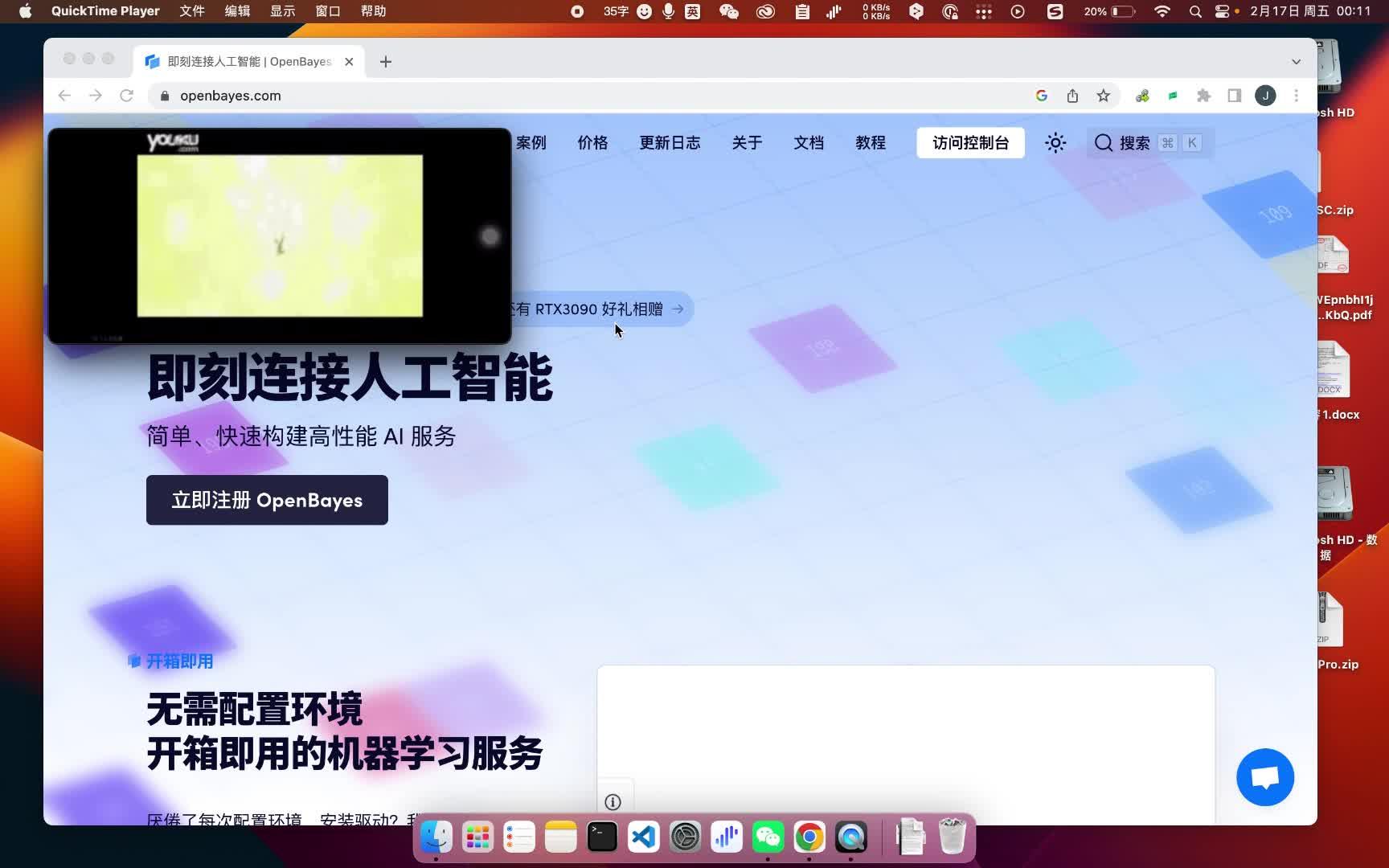This screenshot has width=1389, height=868.
Task: Click the menu bar date and time
Action: [x=1311, y=11]
